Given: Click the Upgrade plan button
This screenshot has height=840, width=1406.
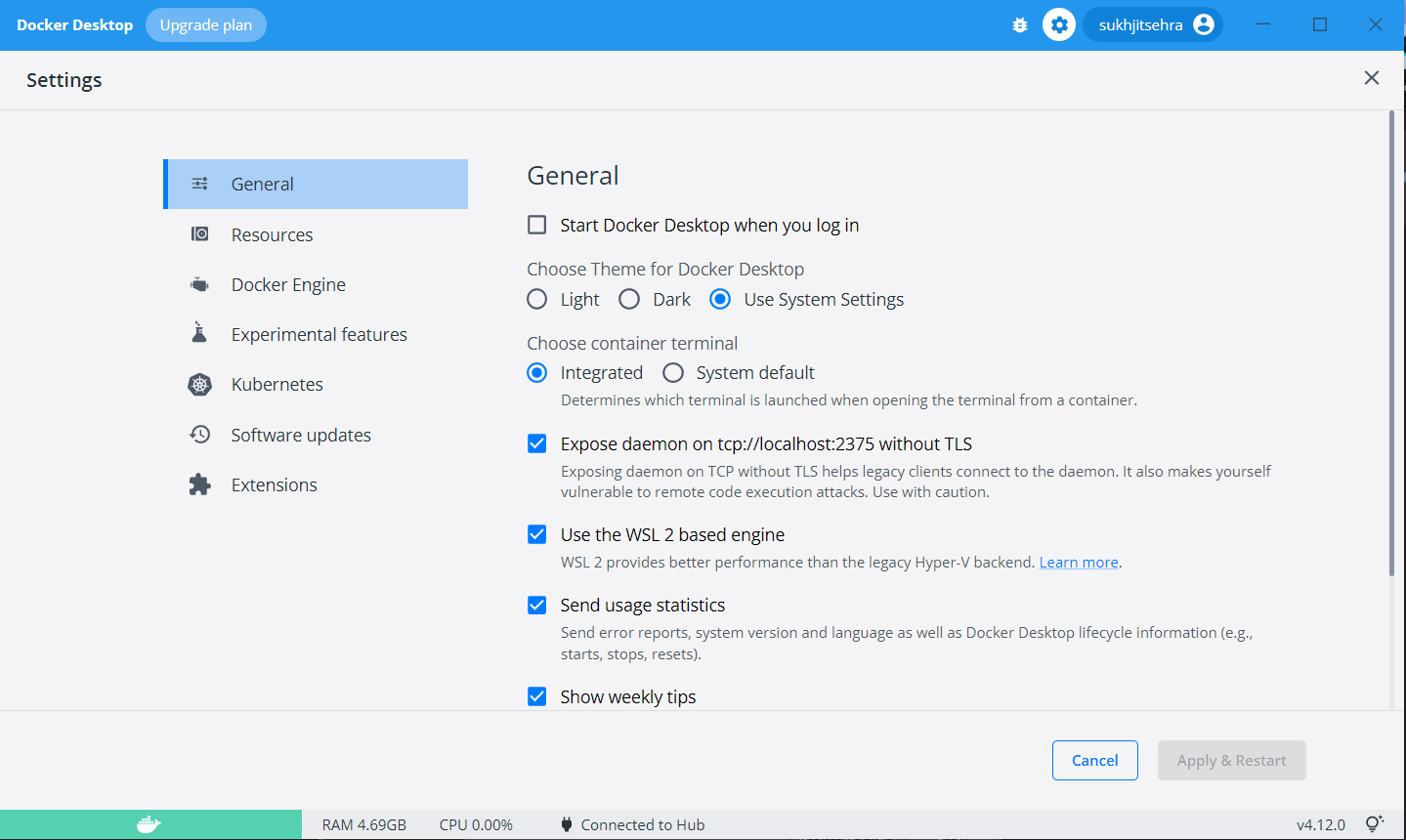Looking at the screenshot, I should (x=205, y=24).
